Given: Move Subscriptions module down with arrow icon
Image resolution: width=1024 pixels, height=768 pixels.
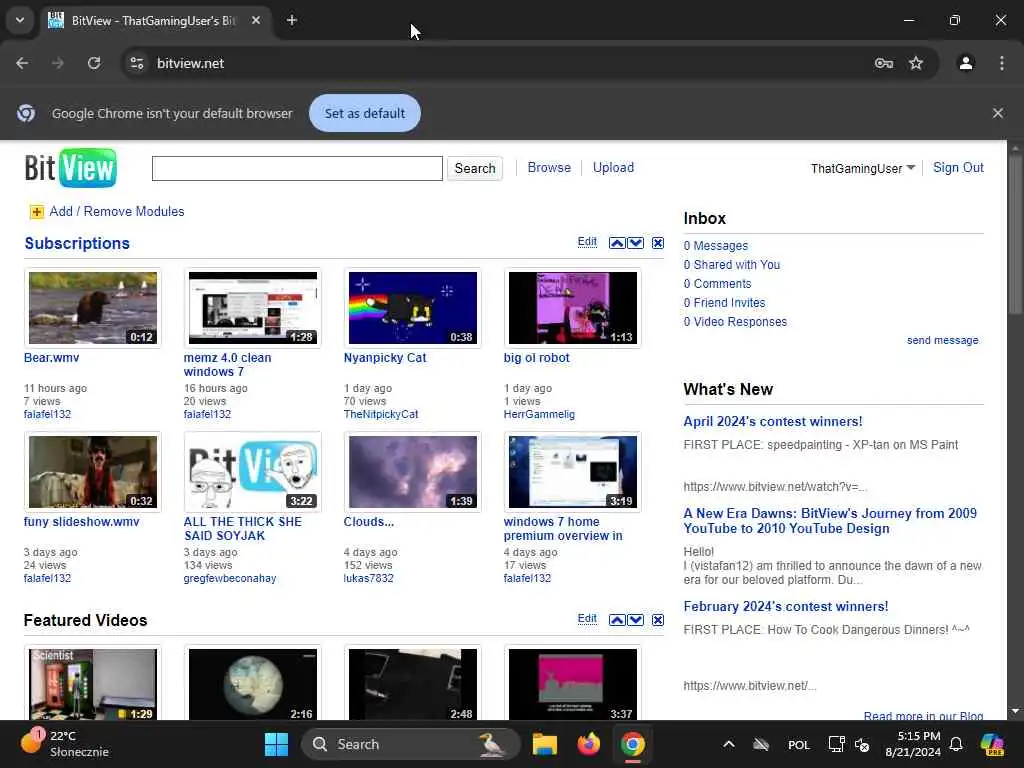Looking at the screenshot, I should 635,243.
